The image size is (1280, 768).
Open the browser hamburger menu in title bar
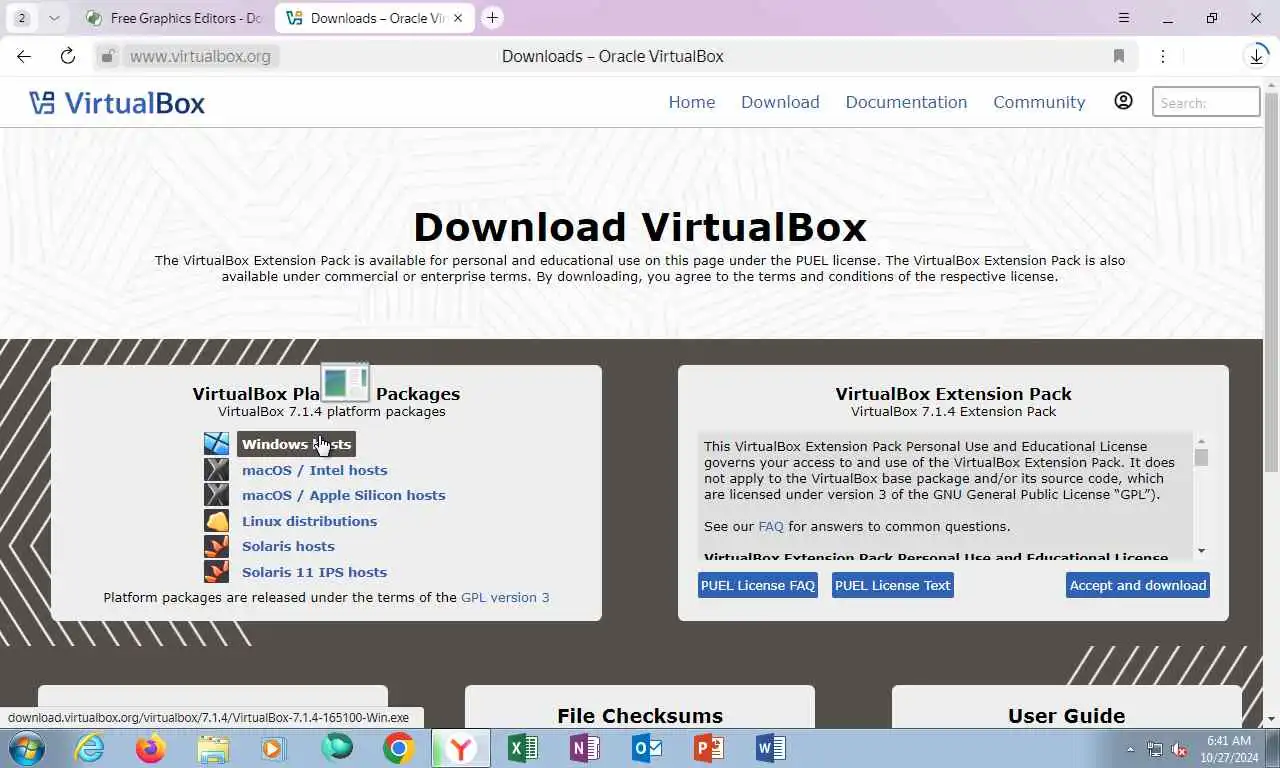pyautogui.click(x=1124, y=18)
